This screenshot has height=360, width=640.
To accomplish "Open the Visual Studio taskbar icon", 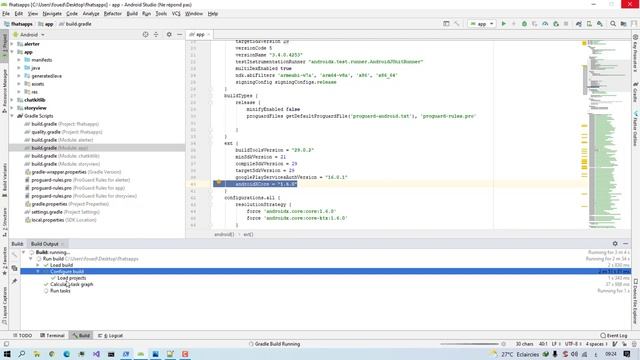I will point(96,354).
